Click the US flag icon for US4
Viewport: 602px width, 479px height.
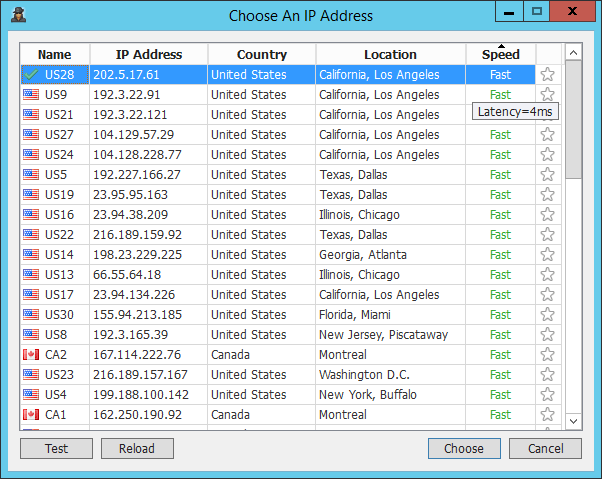click(31, 394)
